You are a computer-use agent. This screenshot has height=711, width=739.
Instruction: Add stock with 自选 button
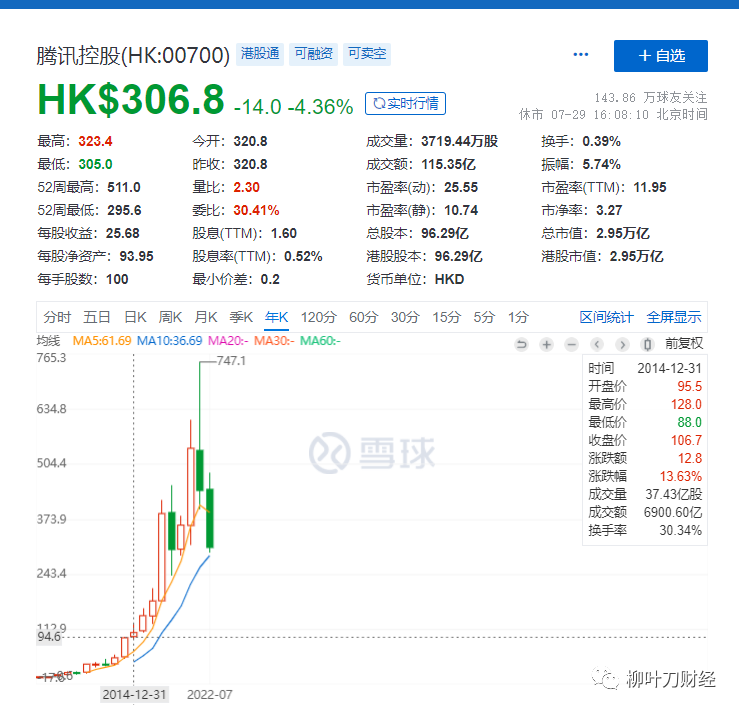[x=660, y=56]
